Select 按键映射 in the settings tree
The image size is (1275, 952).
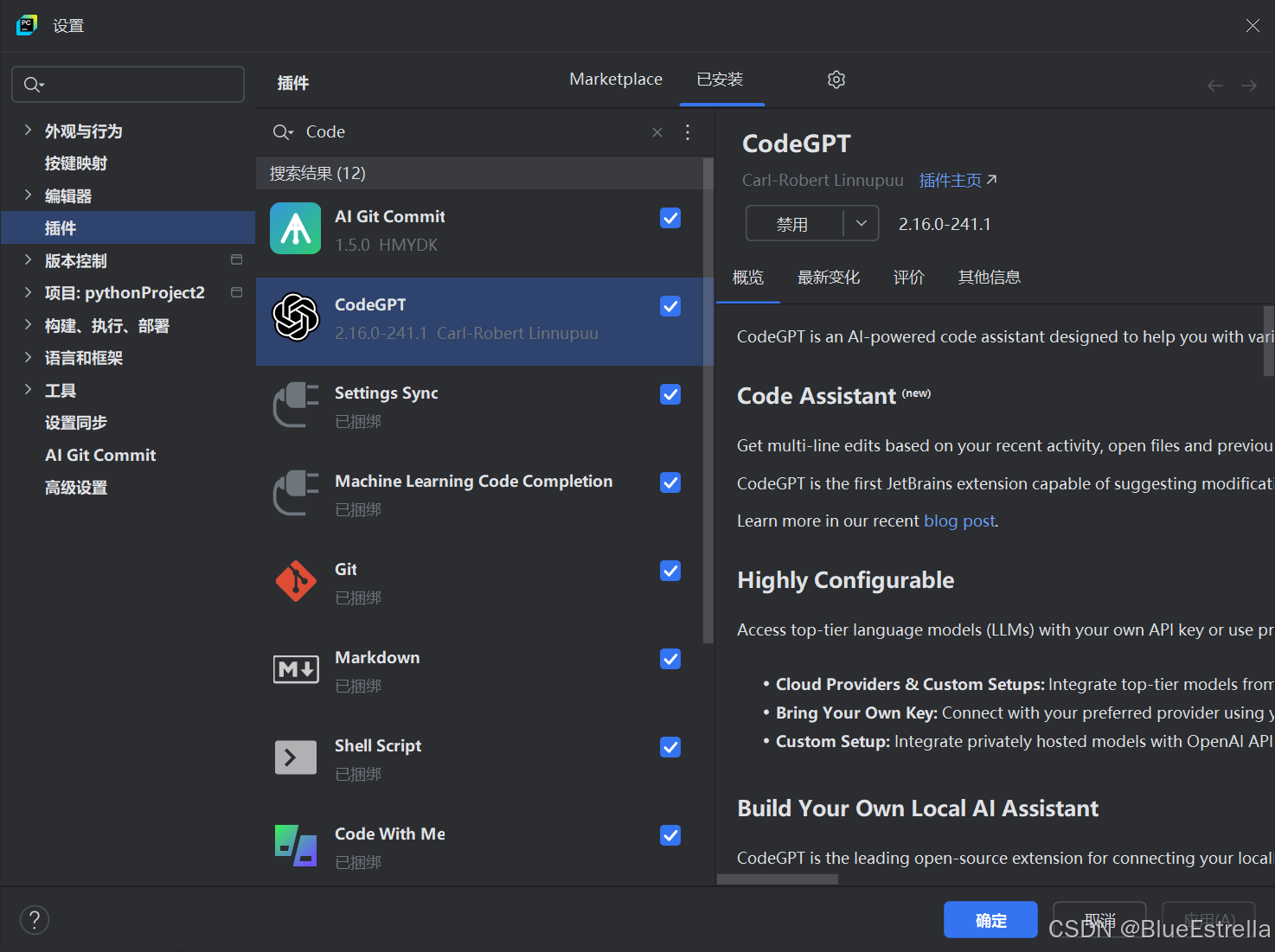[x=76, y=163]
